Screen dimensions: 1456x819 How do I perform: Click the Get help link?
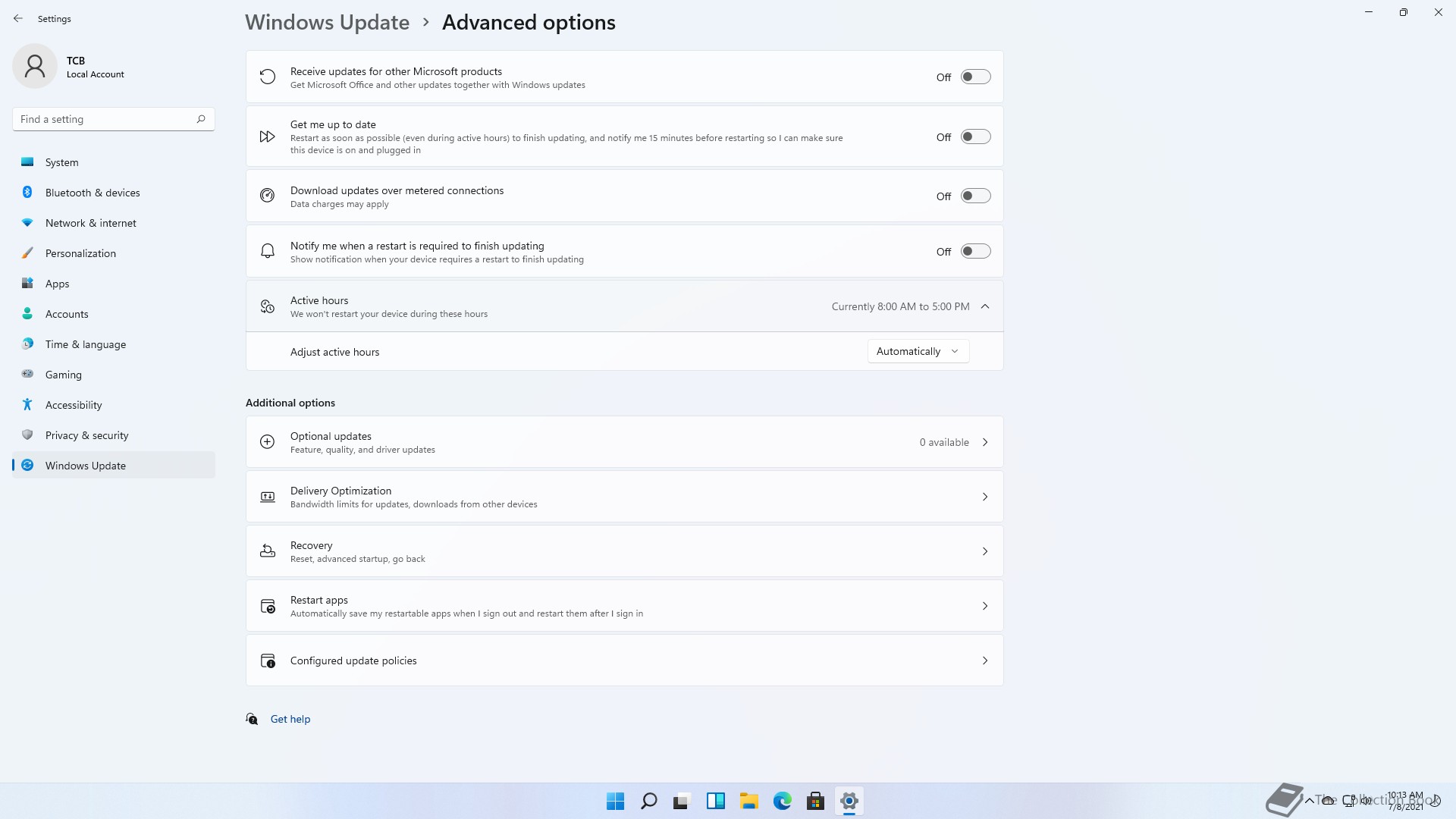pos(290,719)
